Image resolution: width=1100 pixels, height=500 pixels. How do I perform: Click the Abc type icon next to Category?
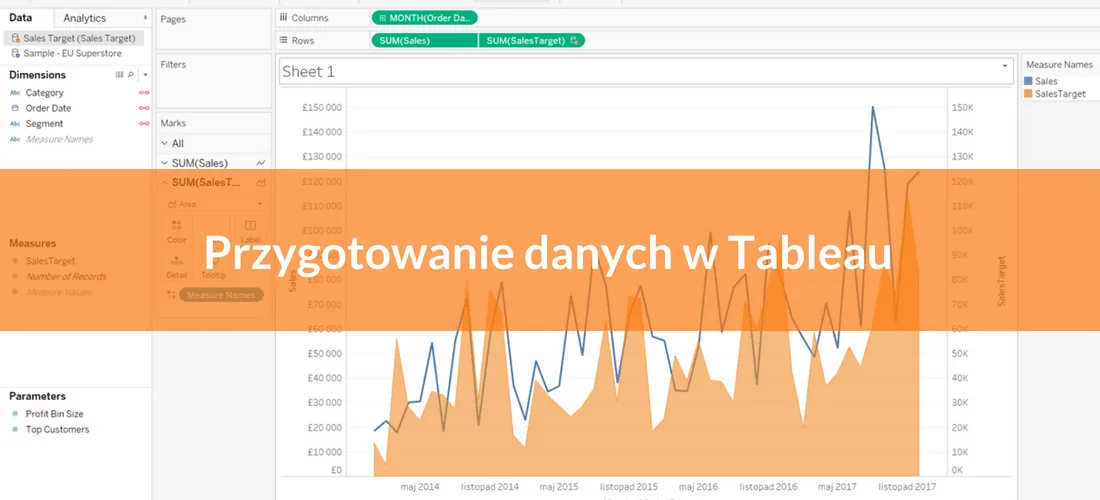coord(15,93)
